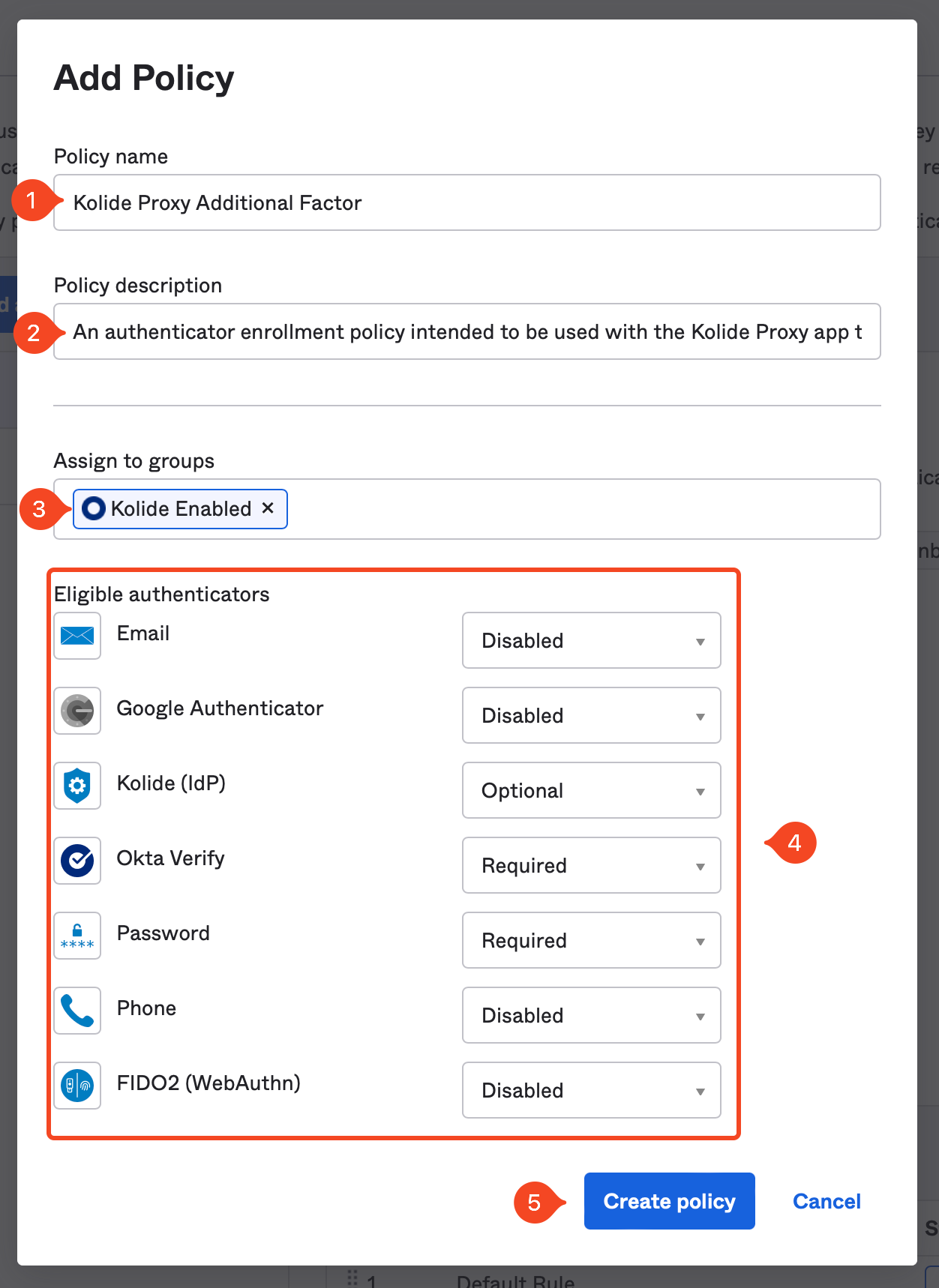The image size is (939, 1288).
Task: Click the Google Authenticator label
Action: click(x=220, y=708)
